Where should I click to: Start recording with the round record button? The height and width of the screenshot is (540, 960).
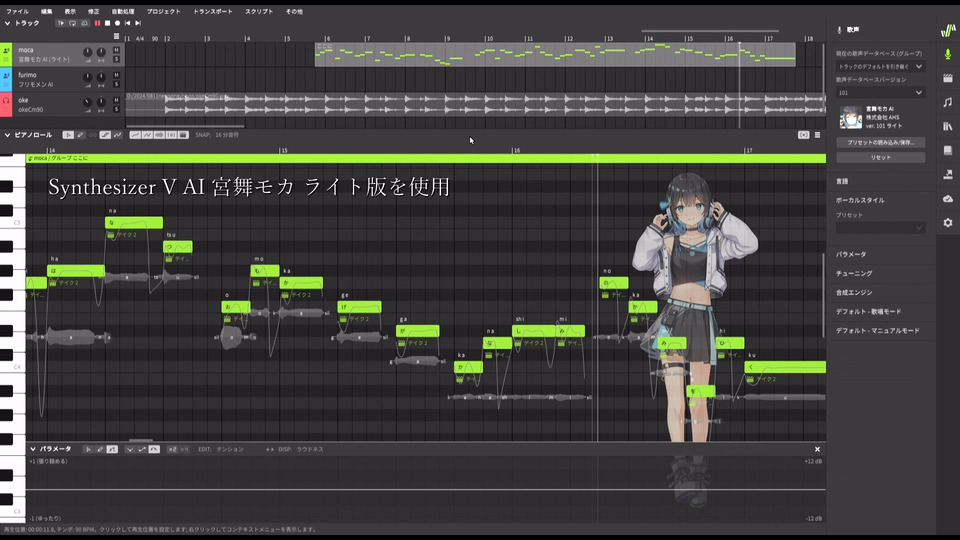click(118, 23)
